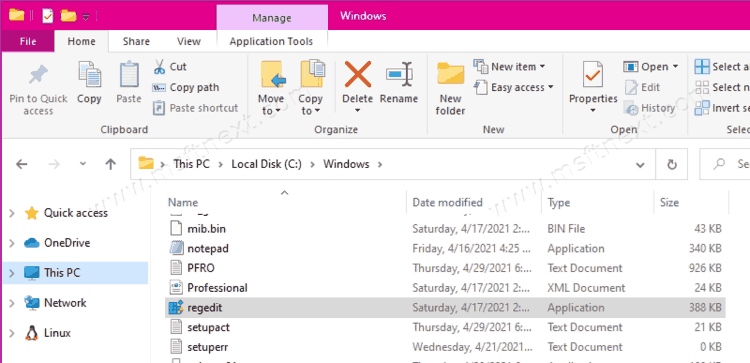Open the Open button dropdown arrow
This screenshot has height=363, width=750.
click(x=675, y=67)
